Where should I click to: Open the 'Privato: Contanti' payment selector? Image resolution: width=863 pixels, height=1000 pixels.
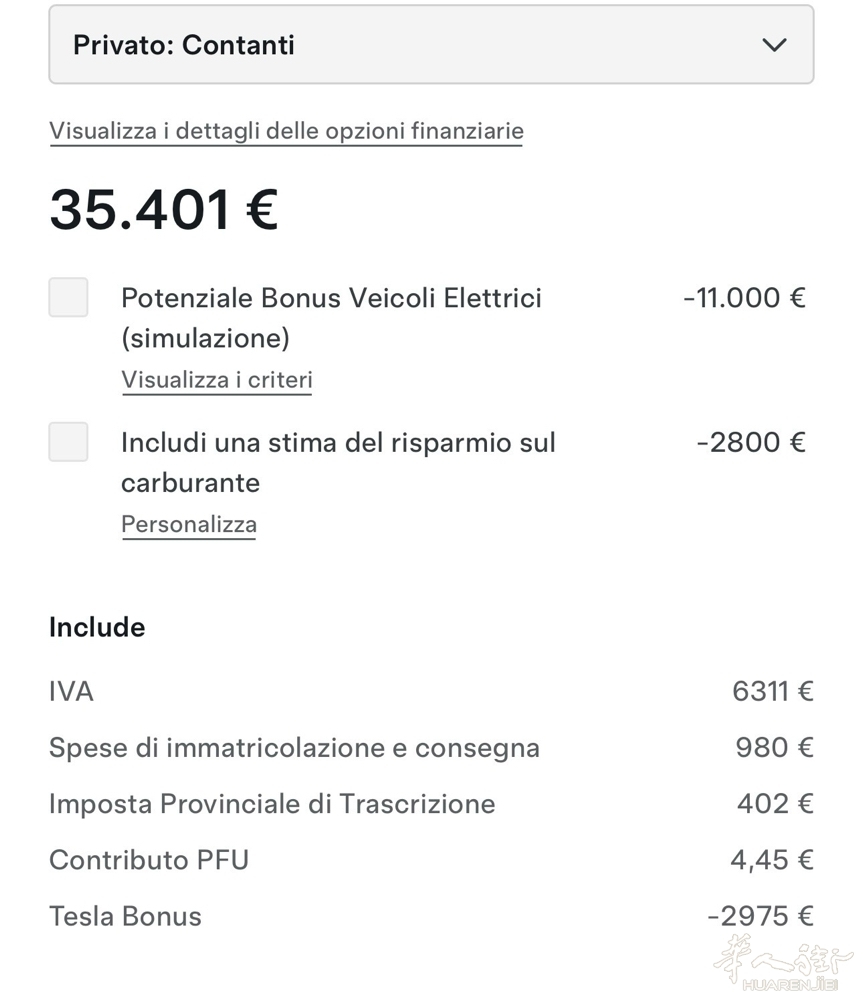[x=430, y=45]
